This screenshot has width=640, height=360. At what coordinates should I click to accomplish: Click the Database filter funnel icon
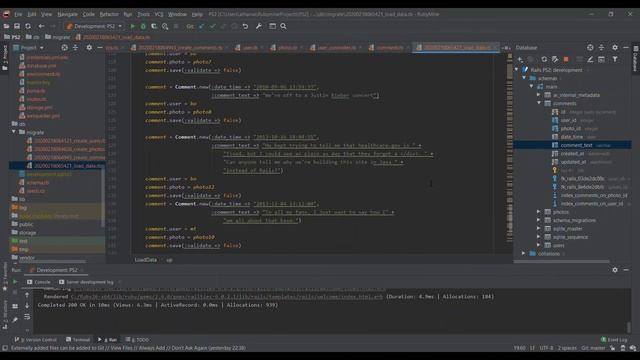pyautogui.click(x=615, y=60)
